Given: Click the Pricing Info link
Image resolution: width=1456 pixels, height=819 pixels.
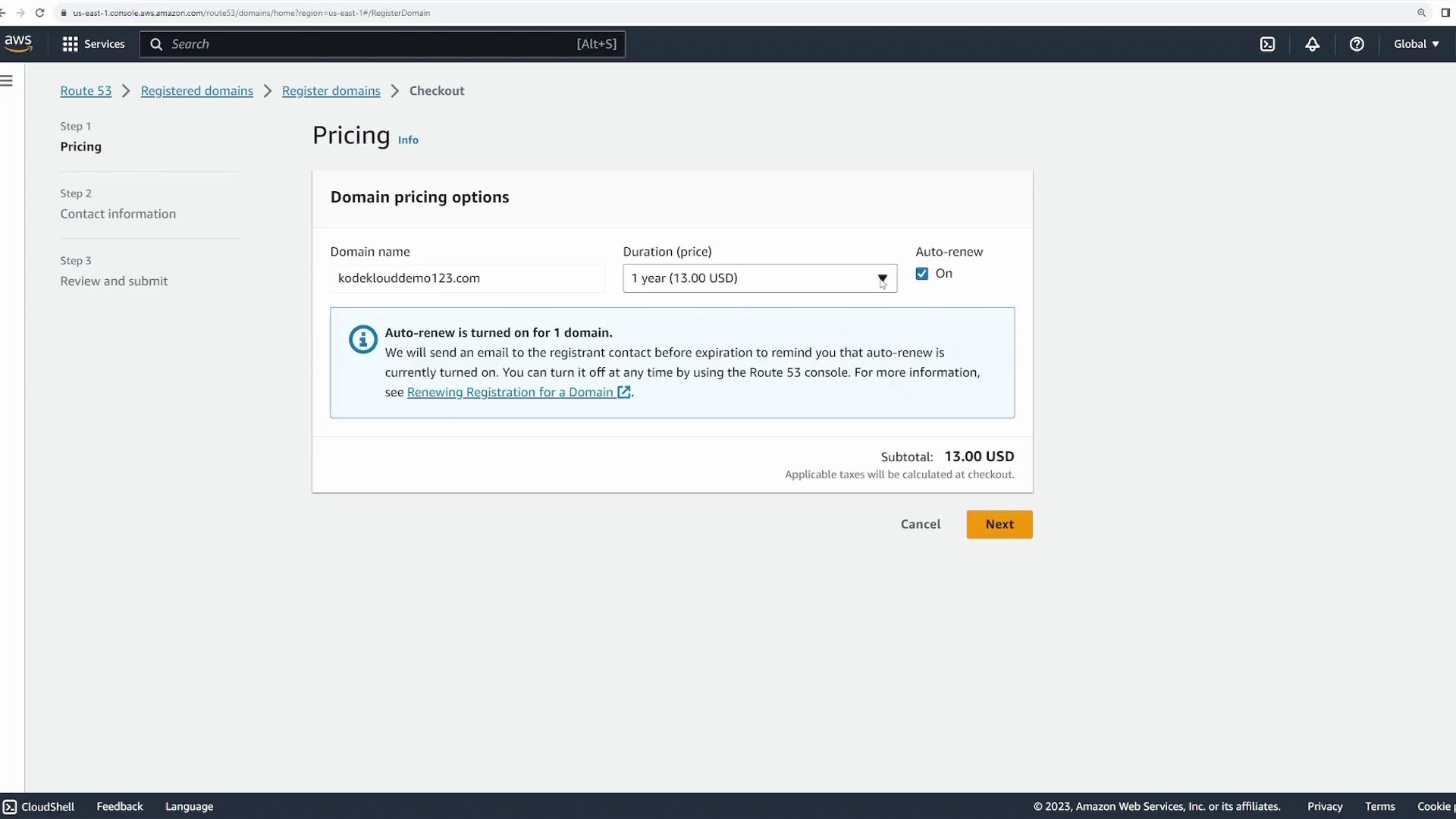Looking at the screenshot, I should (x=408, y=140).
